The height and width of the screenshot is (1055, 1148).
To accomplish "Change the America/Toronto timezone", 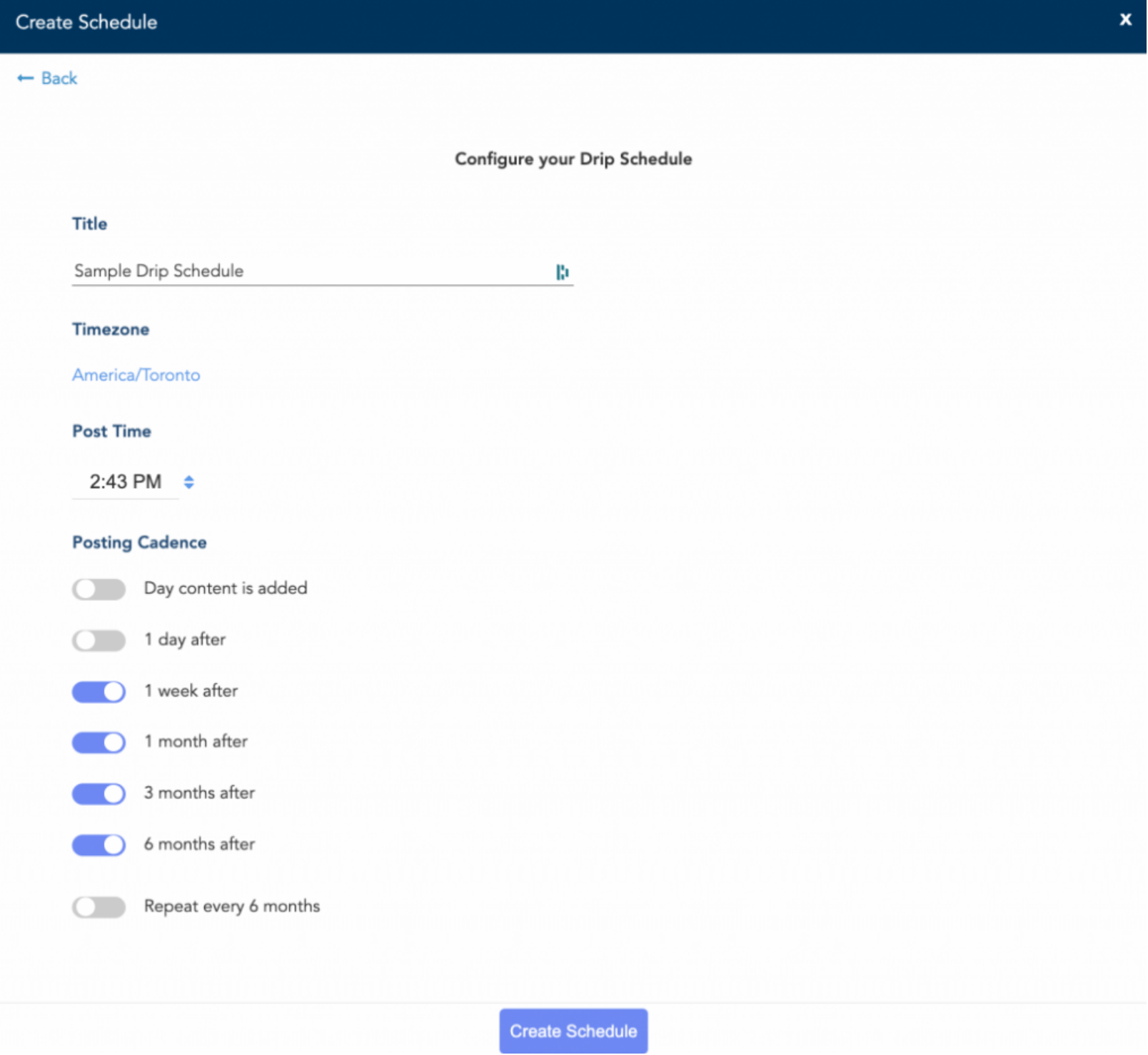I will [136, 375].
